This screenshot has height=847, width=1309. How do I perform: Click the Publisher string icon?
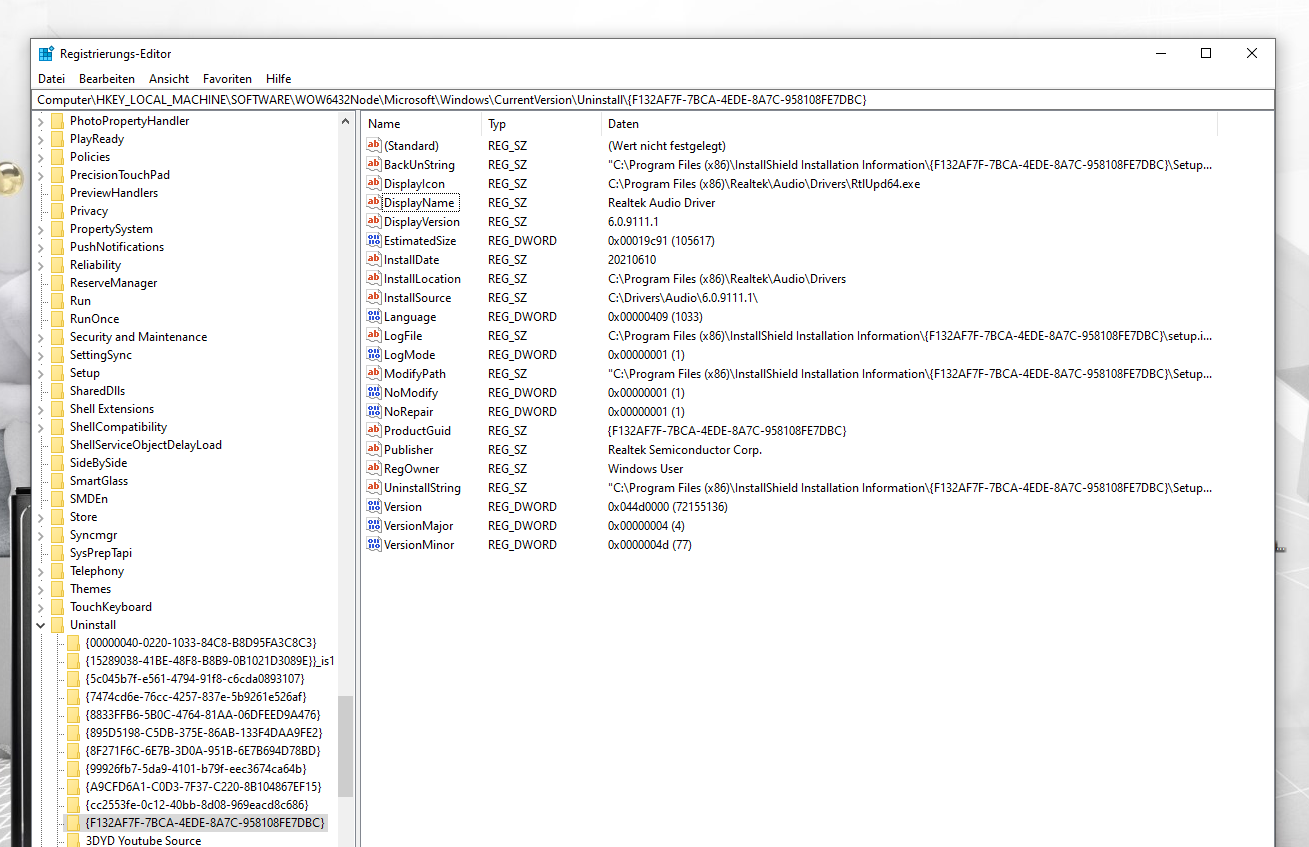374,449
